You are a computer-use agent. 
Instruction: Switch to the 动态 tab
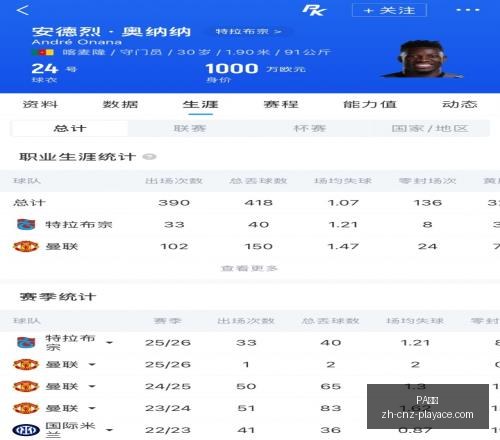click(x=460, y=104)
